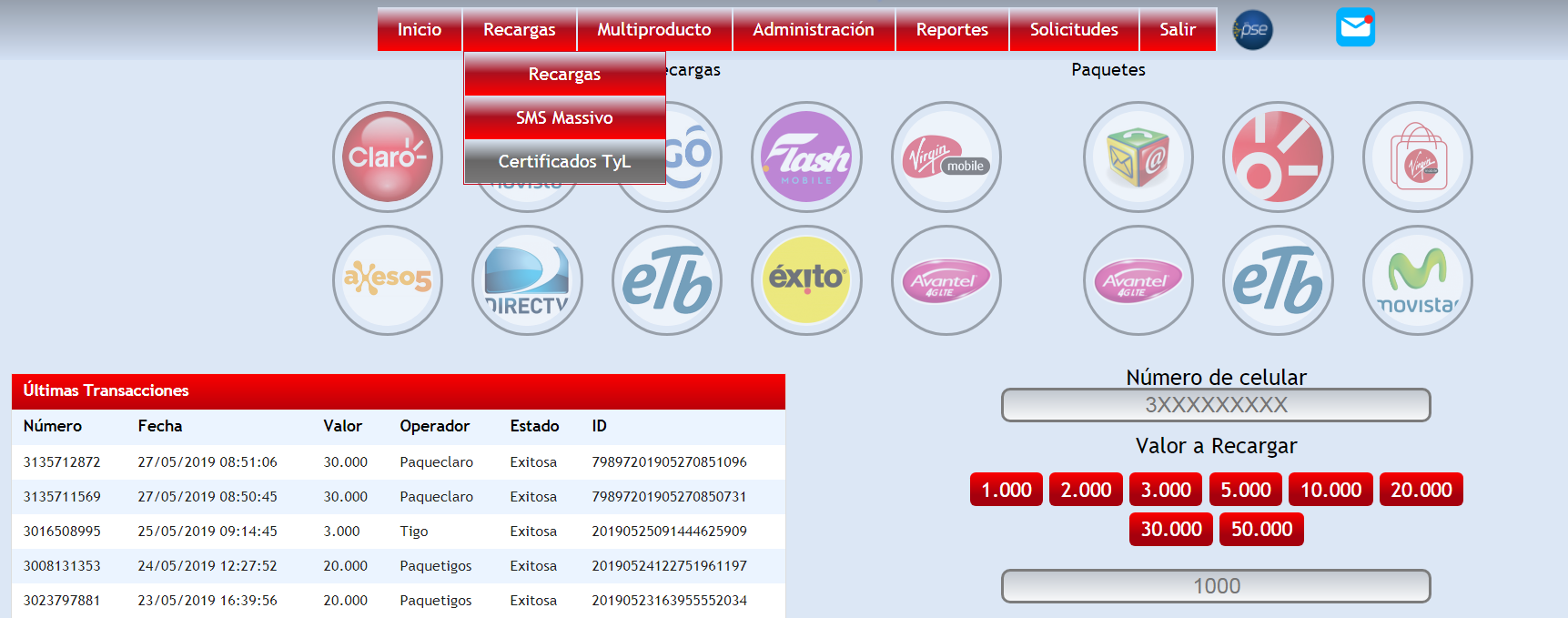1568x618 pixels.
Task: Click transaction ID 20190523163955552034
Action: pyautogui.click(x=670, y=601)
